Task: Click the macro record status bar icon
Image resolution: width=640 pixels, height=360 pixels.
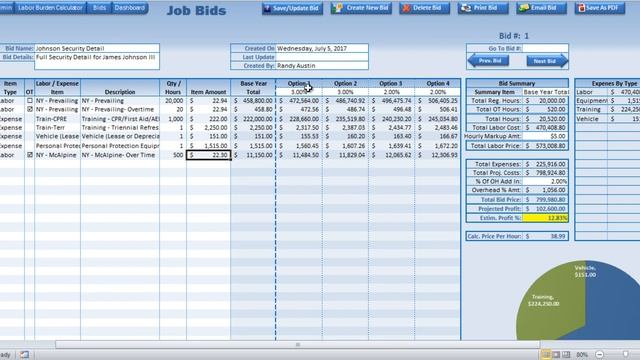Action: point(24,355)
